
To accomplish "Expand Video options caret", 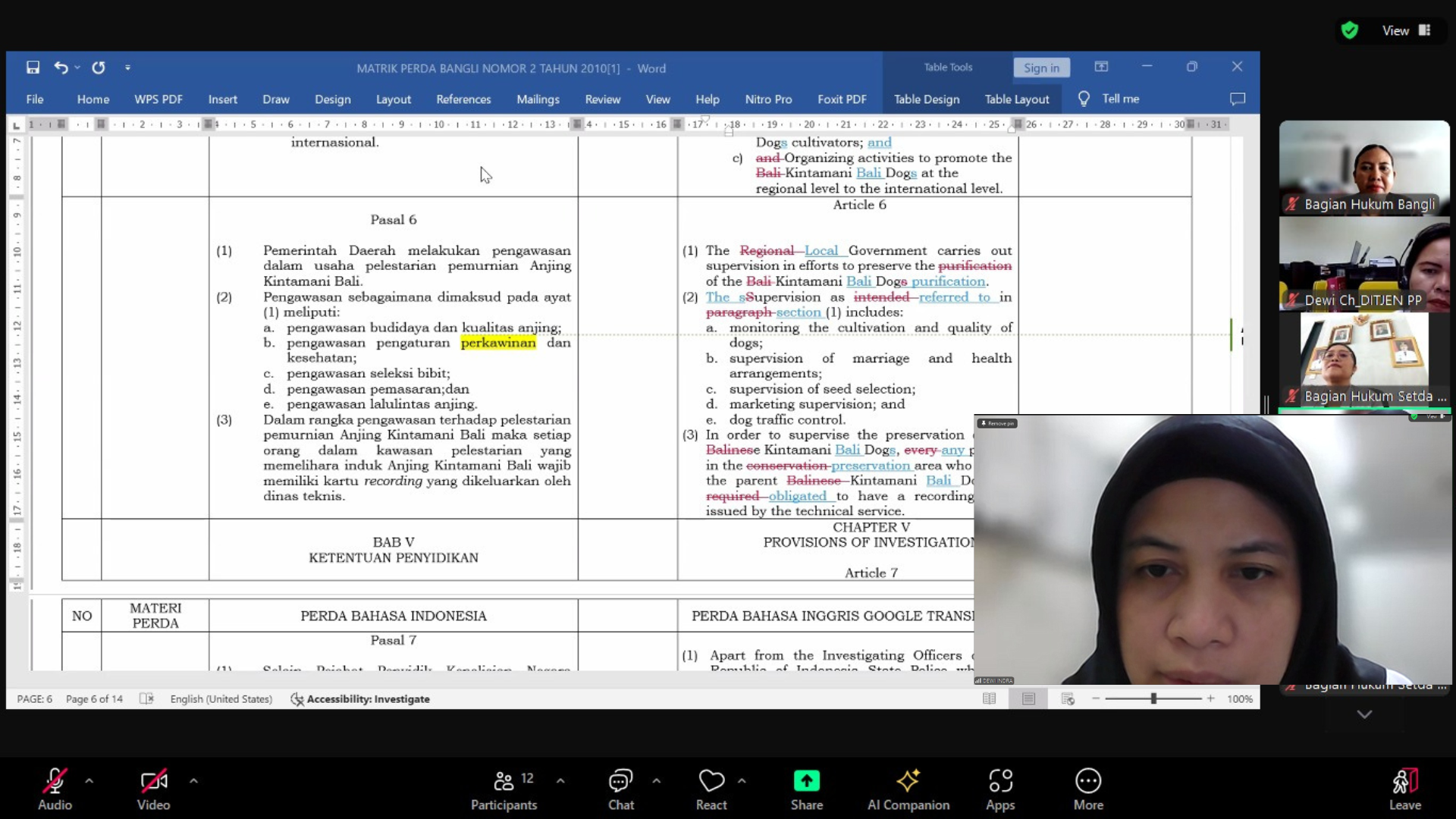I will pyautogui.click(x=193, y=780).
